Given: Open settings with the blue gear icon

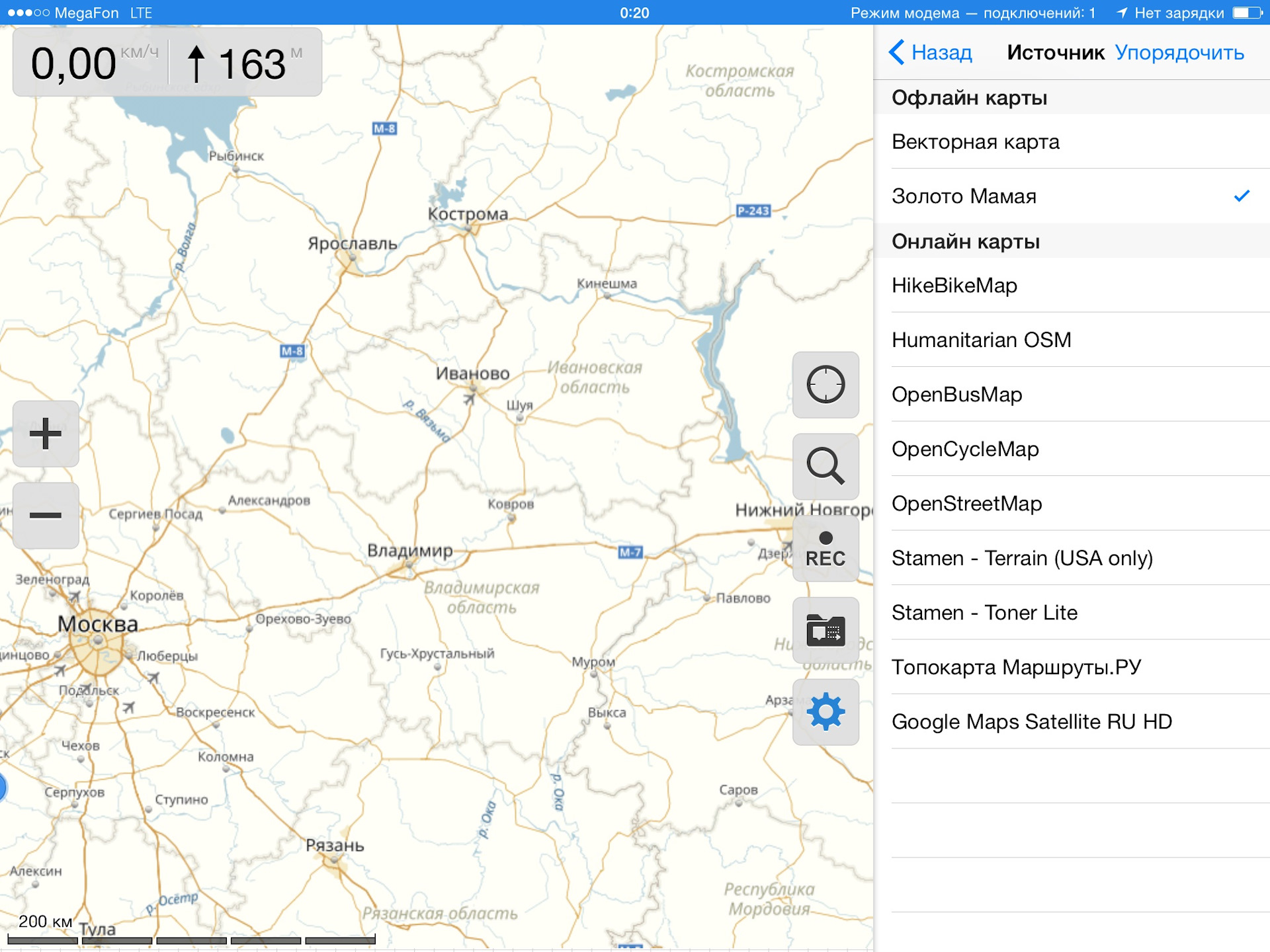Looking at the screenshot, I should (825, 712).
